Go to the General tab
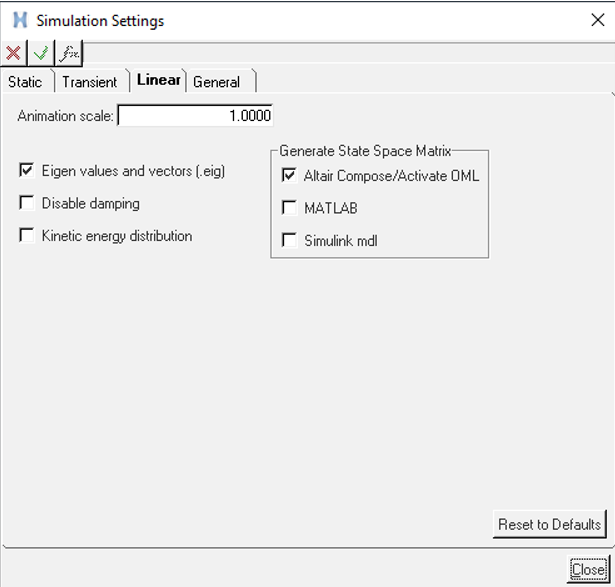615x587 pixels. [217, 82]
